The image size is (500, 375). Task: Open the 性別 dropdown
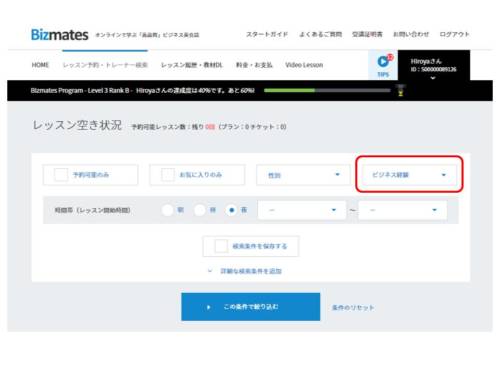click(x=303, y=175)
